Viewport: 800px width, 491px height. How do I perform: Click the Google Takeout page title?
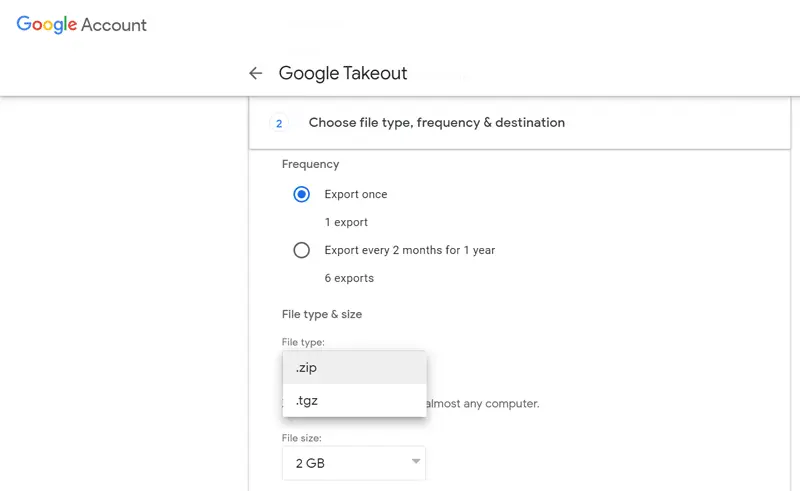point(343,73)
